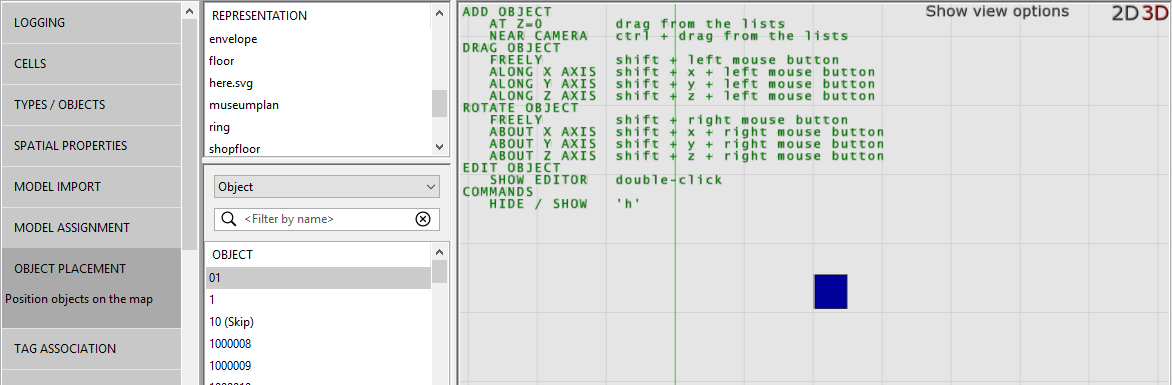
Task: Click the search magnifier icon
Action: pyautogui.click(x=228, y=219)
